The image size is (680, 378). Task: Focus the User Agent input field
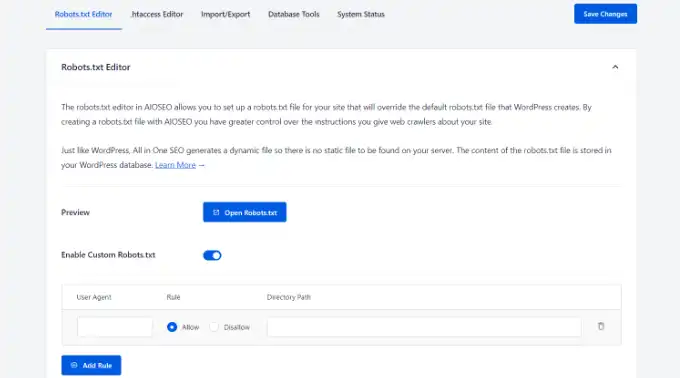[x=115, y=327]
